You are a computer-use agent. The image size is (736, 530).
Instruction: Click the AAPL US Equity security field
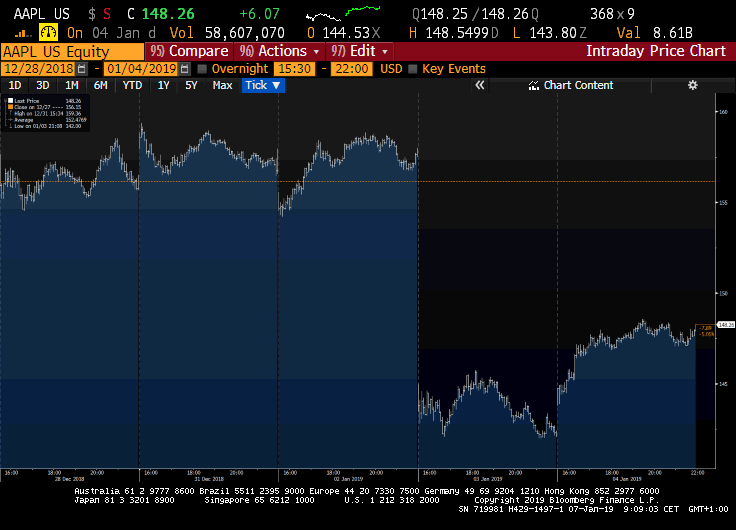[x=72, y=51]
